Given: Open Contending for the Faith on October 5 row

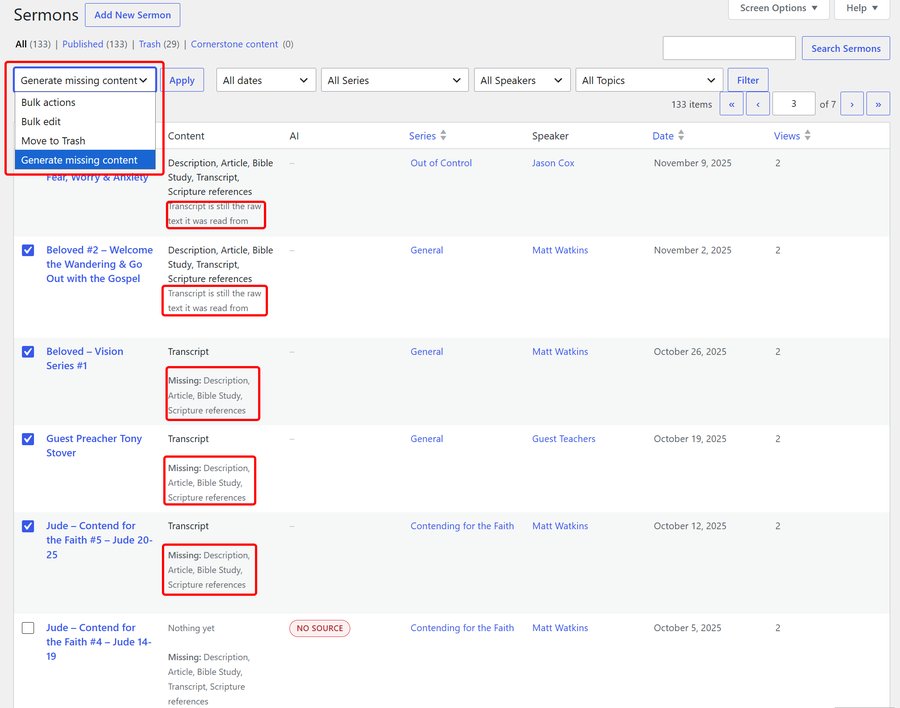Looking at the screenshot, I should click(462, 628).
